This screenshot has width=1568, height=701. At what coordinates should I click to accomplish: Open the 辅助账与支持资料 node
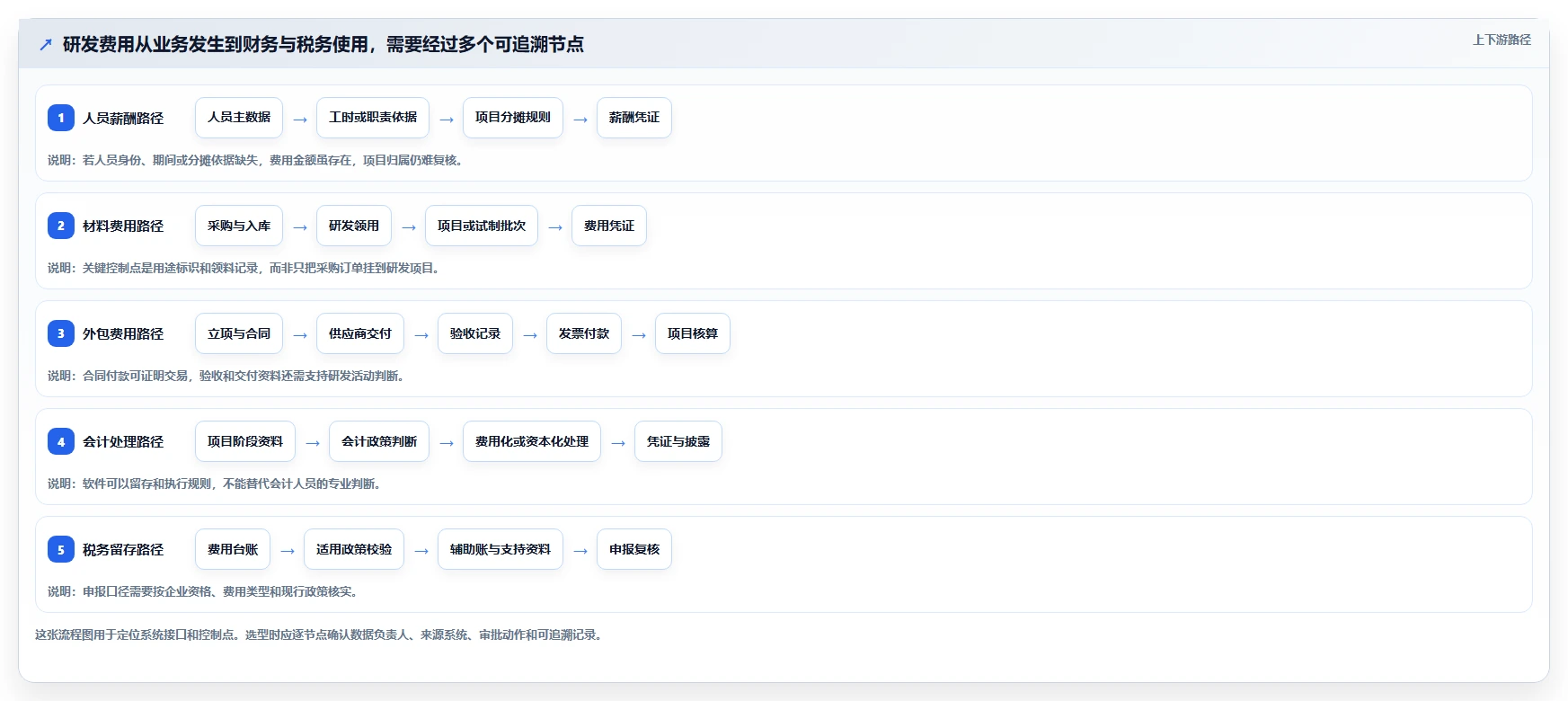[x=501, y=549]
